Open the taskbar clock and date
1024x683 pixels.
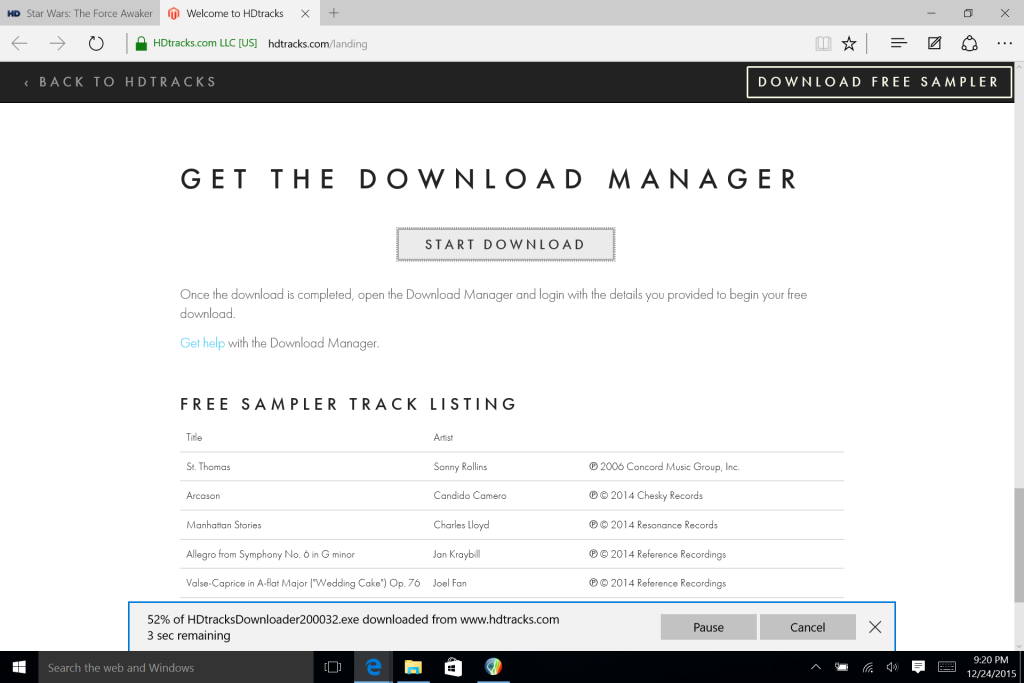tap(991, 667)
